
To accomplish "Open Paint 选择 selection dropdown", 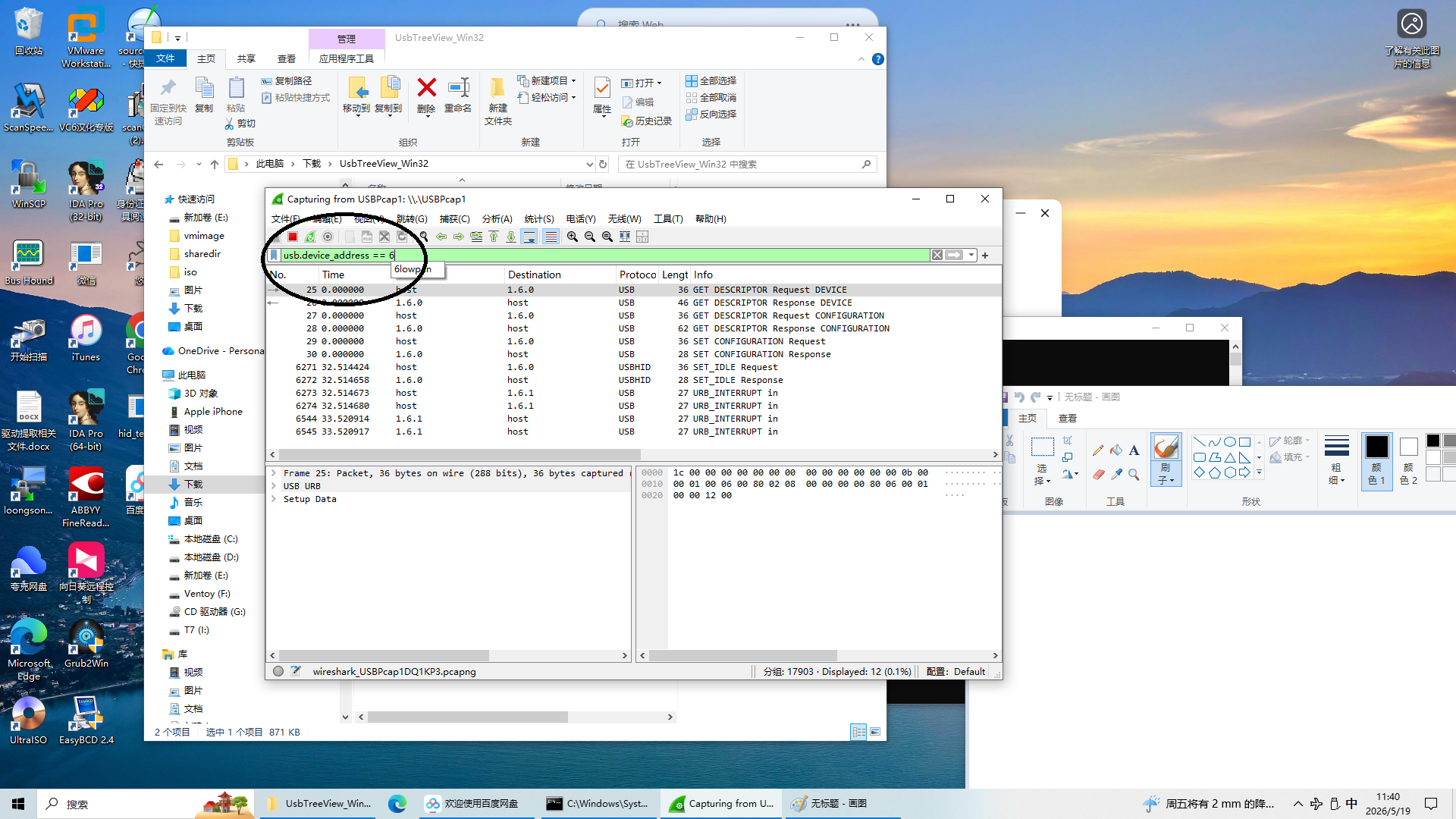I will pyautogui.click(x=1042, y=475).
